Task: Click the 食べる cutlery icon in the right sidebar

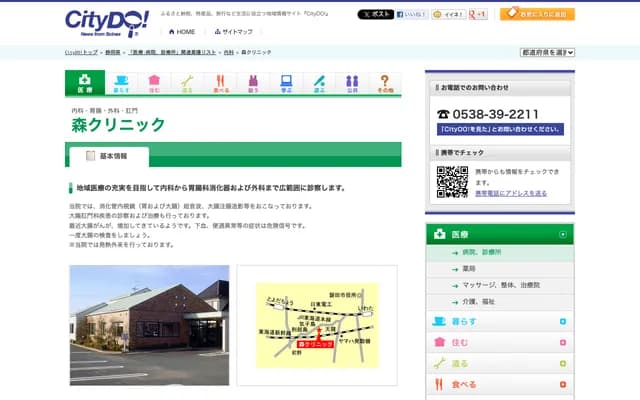Action: click(439, 384)
